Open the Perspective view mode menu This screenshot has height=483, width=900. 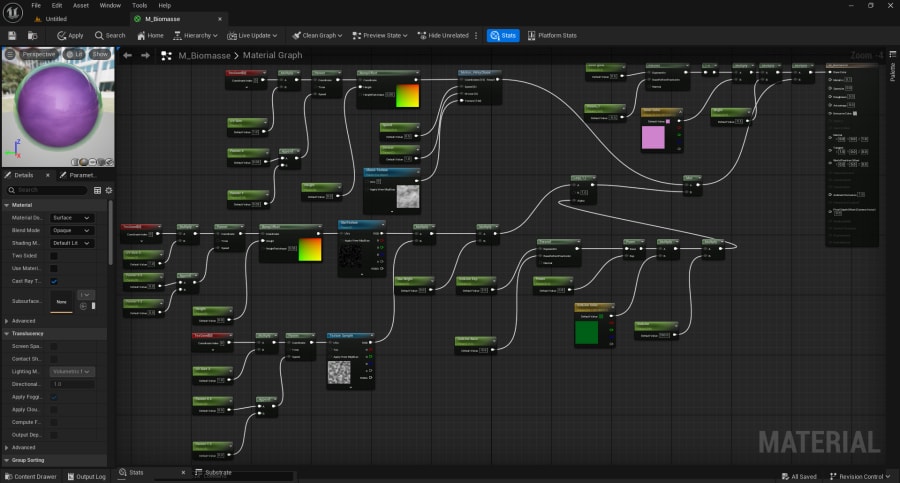tap(39, 54)
